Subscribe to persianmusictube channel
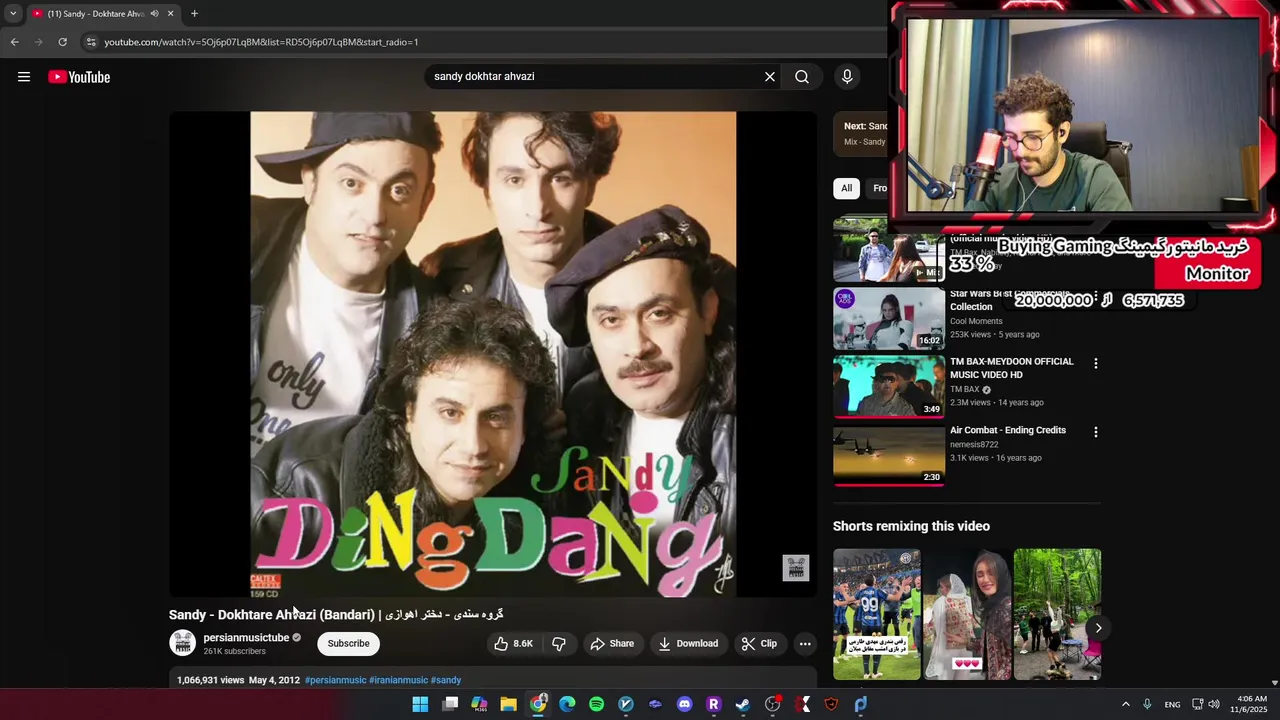The image size is (1280, 720). click(x=348, y=644)
